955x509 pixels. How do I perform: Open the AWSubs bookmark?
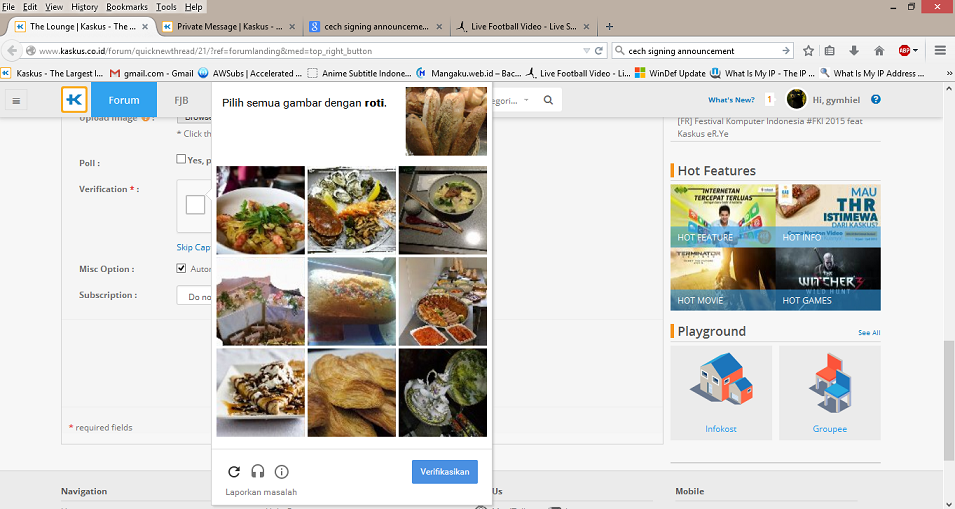250,73
